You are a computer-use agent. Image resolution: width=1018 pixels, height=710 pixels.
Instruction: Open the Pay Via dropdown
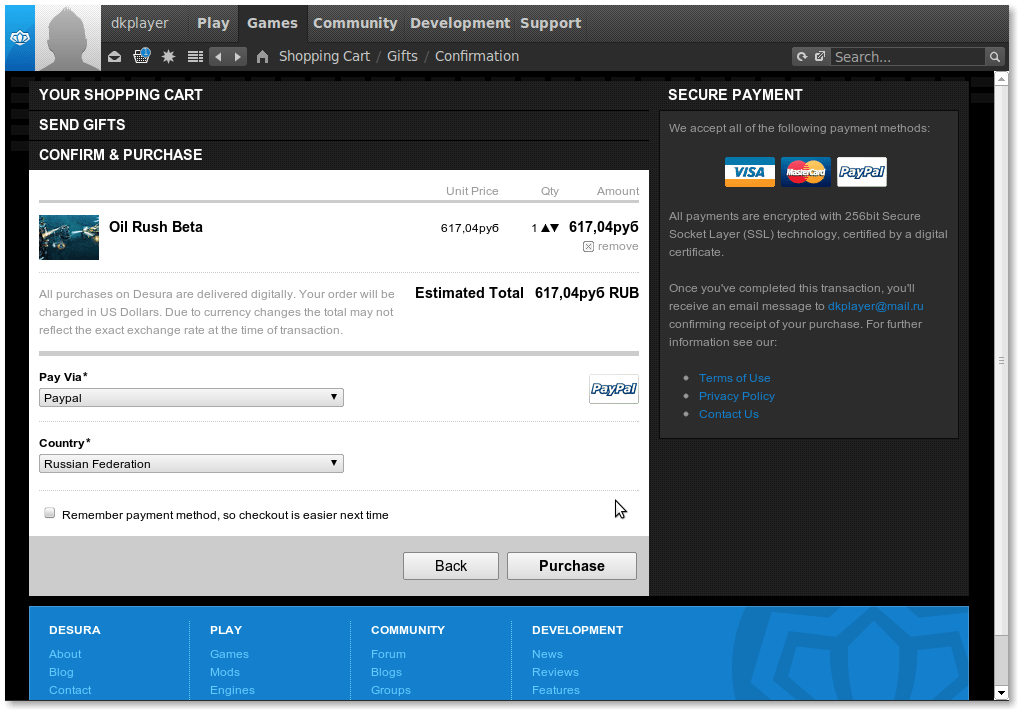191,398
